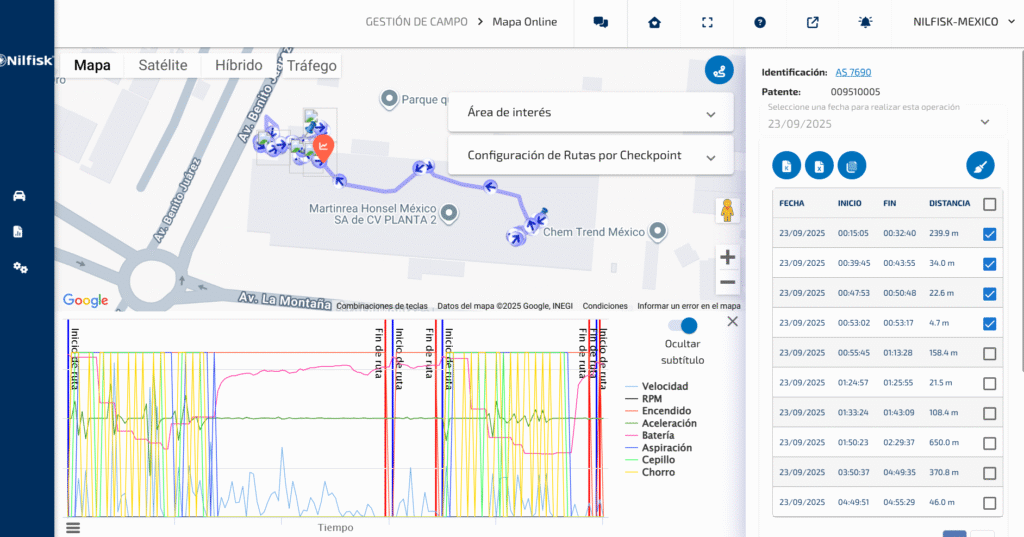Click the clear brush icon button
Viewport: 1024px width, 537px height.
coord(980,165)
